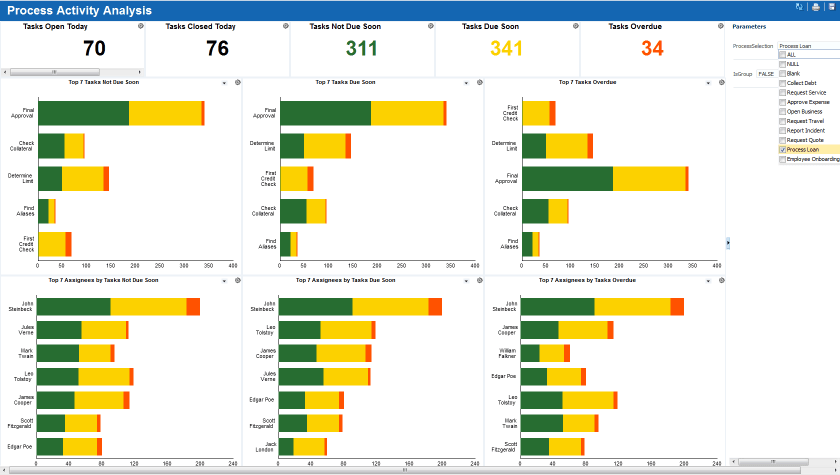
Task: Open the ProcessSelection combo box
Action: coord(808,46)
